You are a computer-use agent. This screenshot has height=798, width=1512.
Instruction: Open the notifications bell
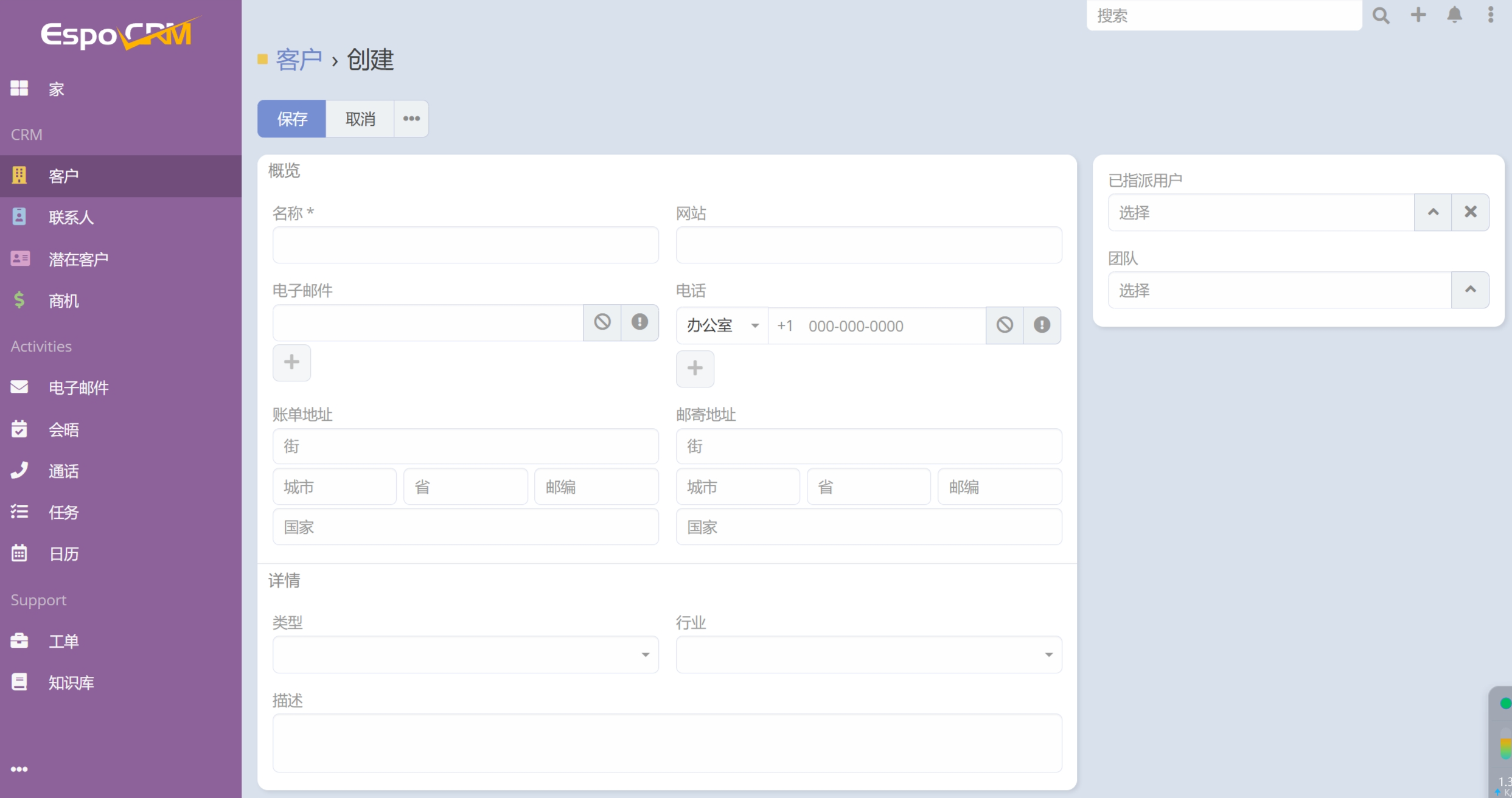pyautogui.click(x=1454, y=15)
